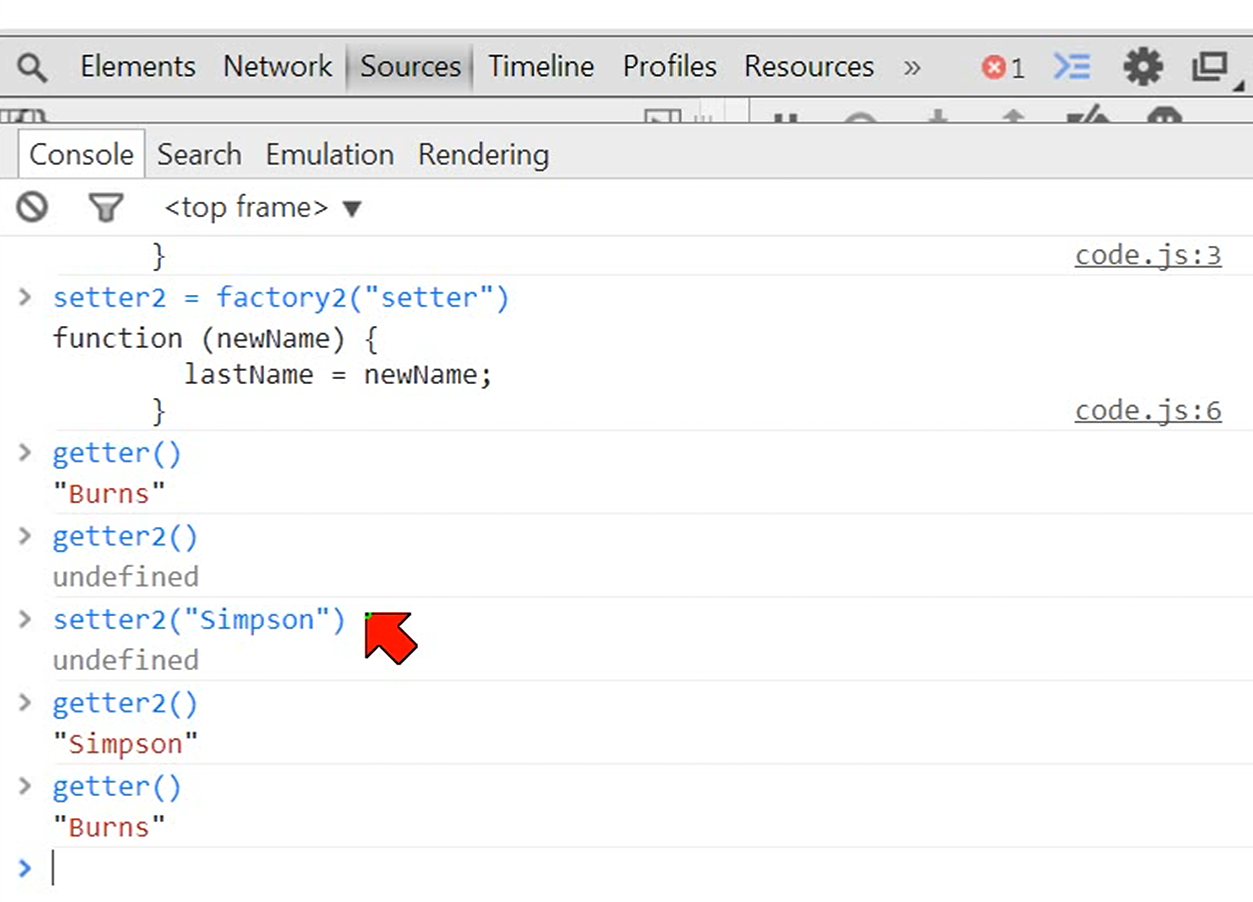Click the 'function (newName) {' output line
Screen dimensions: 1253x902
tap(215, 338)
